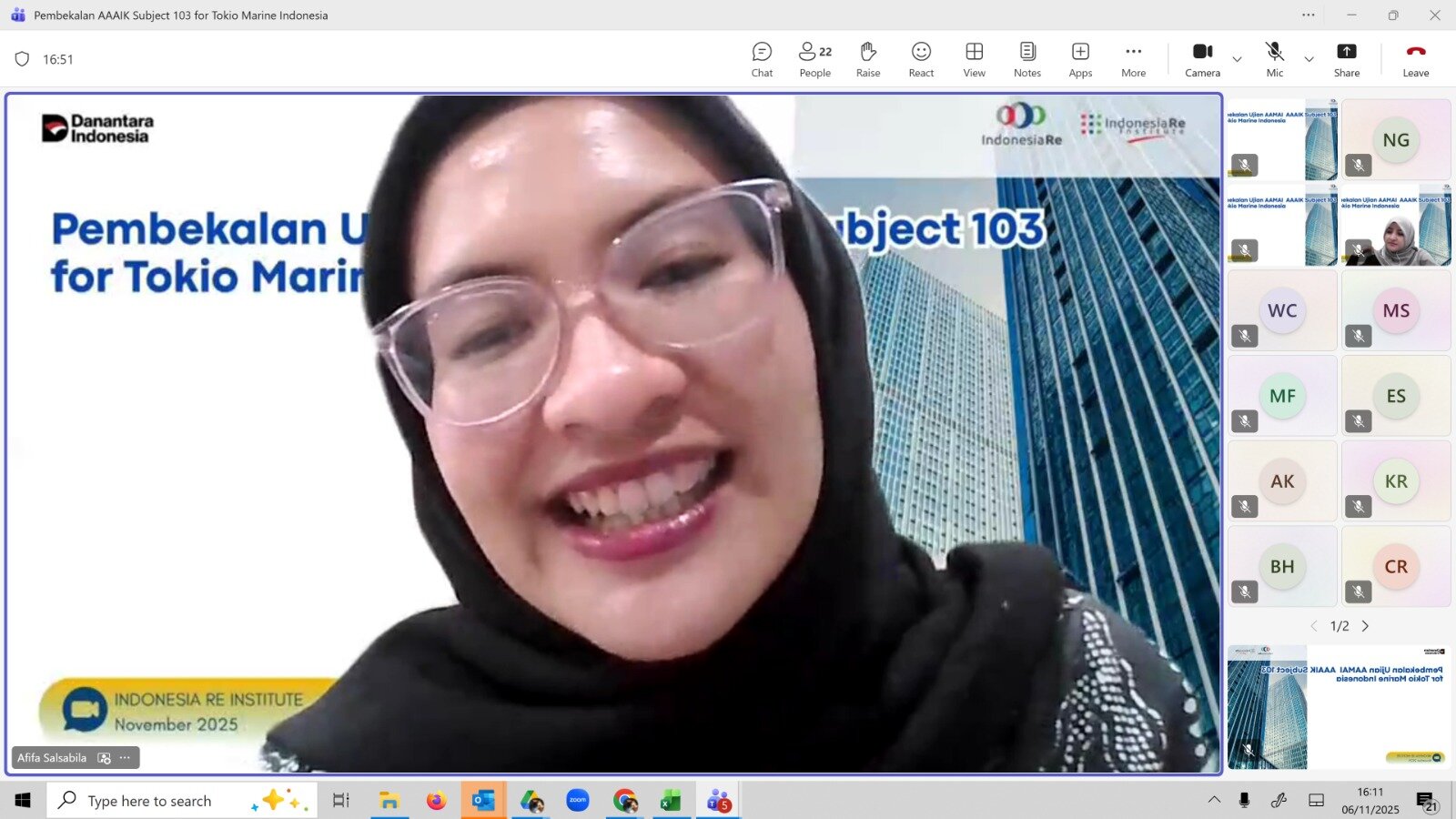Viewport: 1456px width, 819px height.
Task: Open Outlook from the taskbar
Action: pos(483,801)
